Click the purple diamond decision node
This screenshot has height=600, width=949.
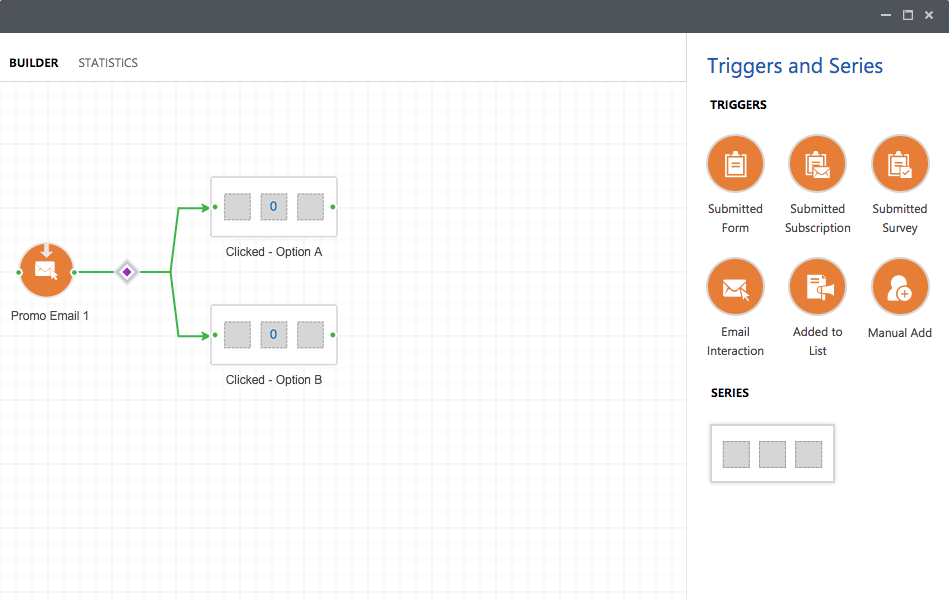point(127,272)
